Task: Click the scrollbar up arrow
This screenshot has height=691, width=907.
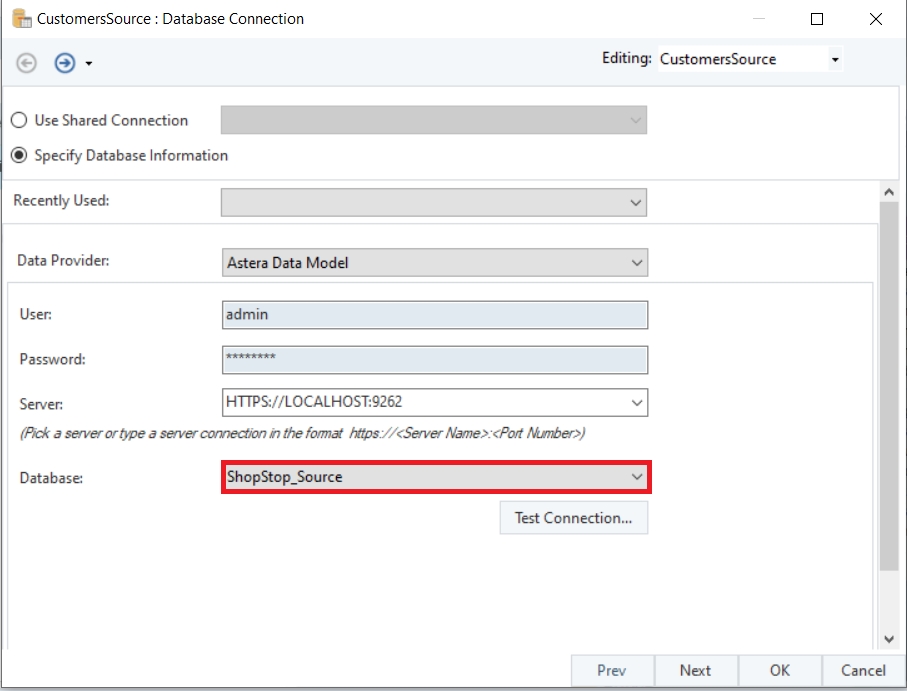Action: click(x=889, y=191)
